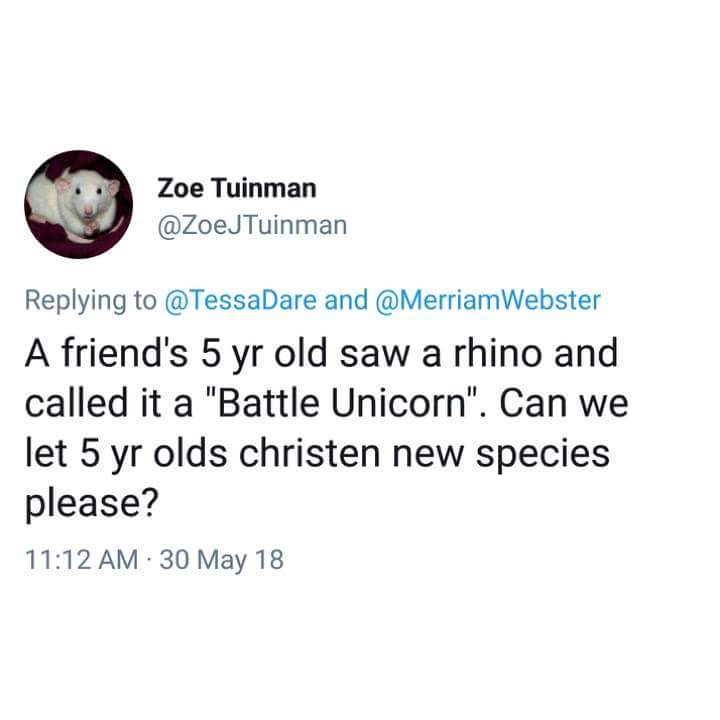720x720 pixels.
Task: Click "A friend's" at the tweet start
Action: point(107,353)
